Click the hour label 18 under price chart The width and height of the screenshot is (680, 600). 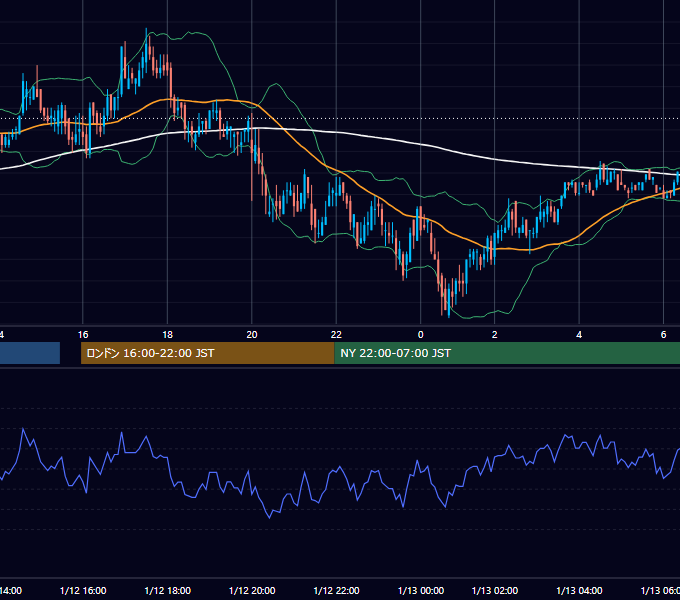point(167,335)
